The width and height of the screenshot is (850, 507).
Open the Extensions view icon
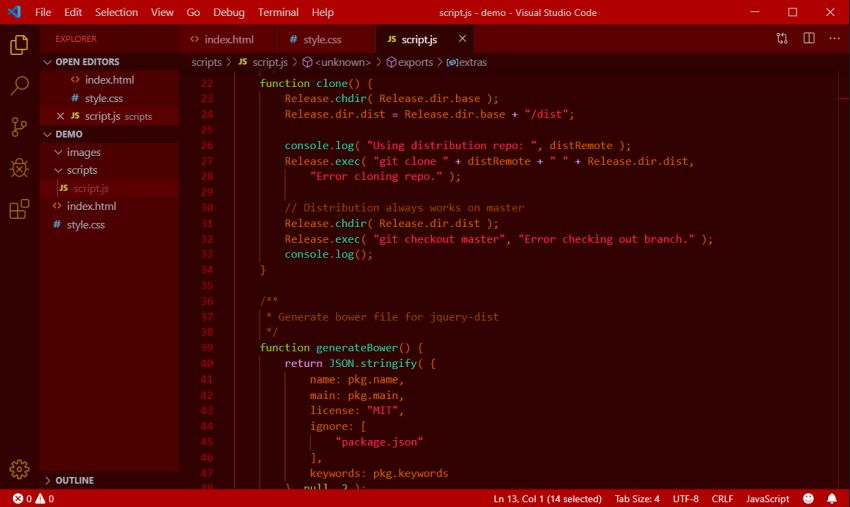pyautogui.click(x=19, y=209)
